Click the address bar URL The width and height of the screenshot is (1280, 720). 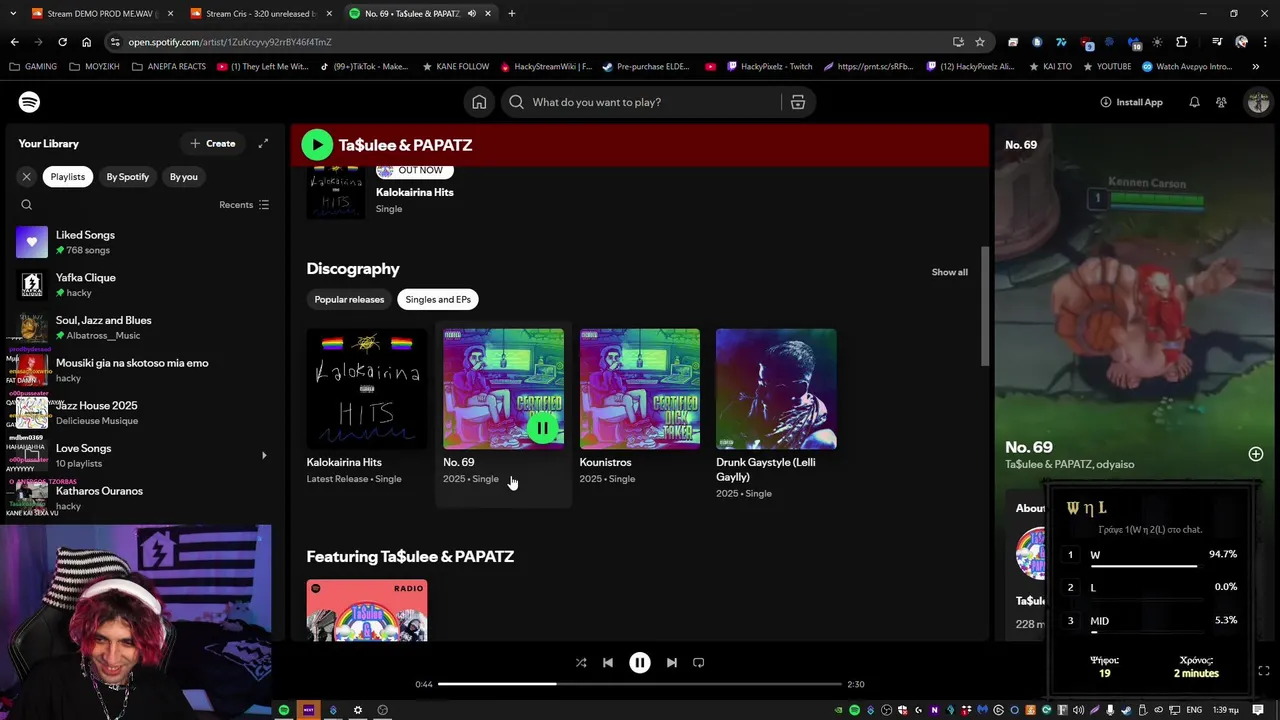[x=230, y=42]
